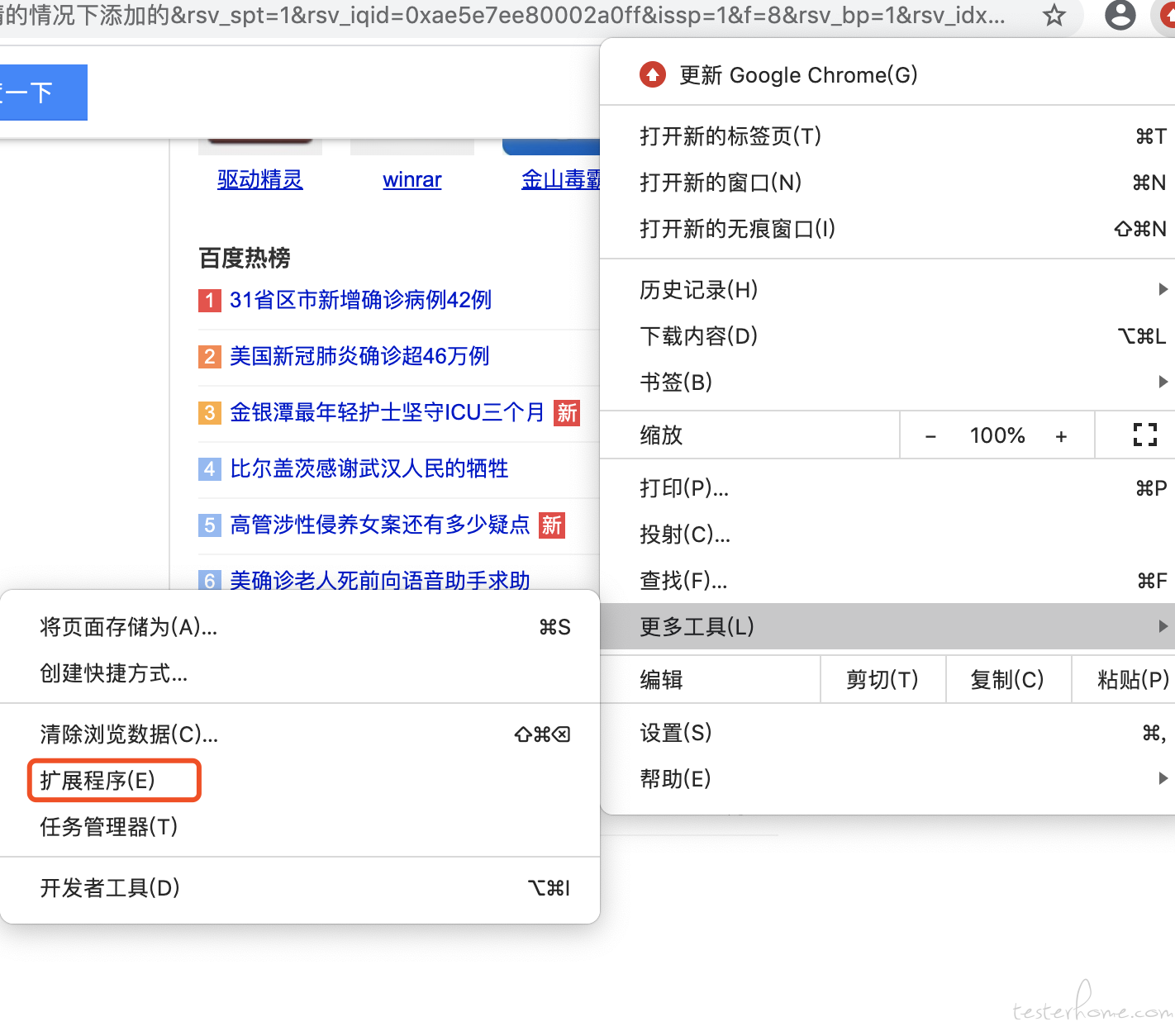
Task: Open the 金山毒霸 link
Action: point(560,179)
